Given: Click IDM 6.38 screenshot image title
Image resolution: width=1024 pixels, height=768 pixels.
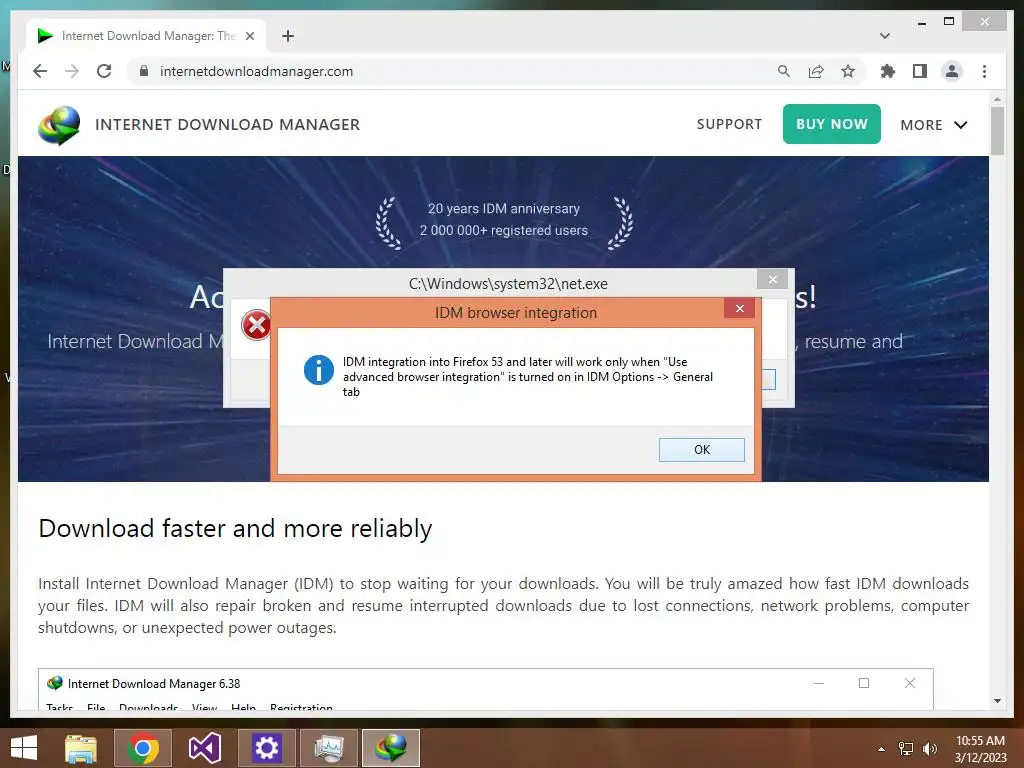Looking at the screenshot, I should point(154,684).
